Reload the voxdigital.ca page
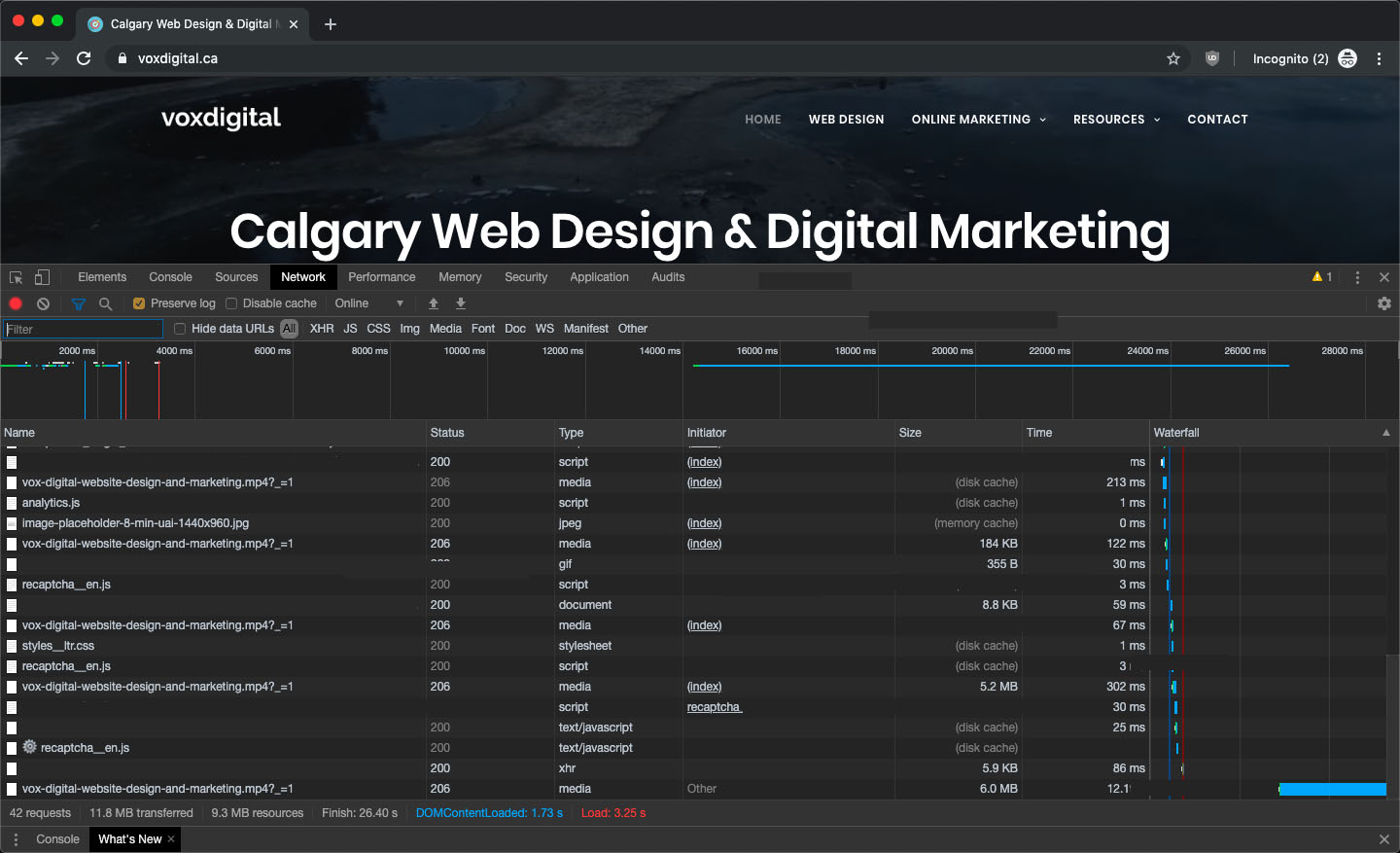This screenshot has width=1400, height=853. pos(84,58)
